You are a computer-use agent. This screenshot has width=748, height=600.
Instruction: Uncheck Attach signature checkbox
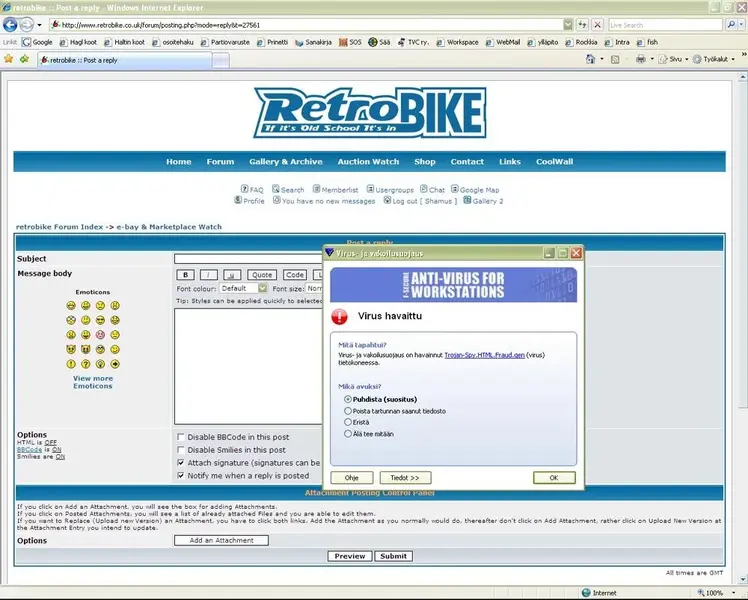pyautogui.click(x=180, y=462)
